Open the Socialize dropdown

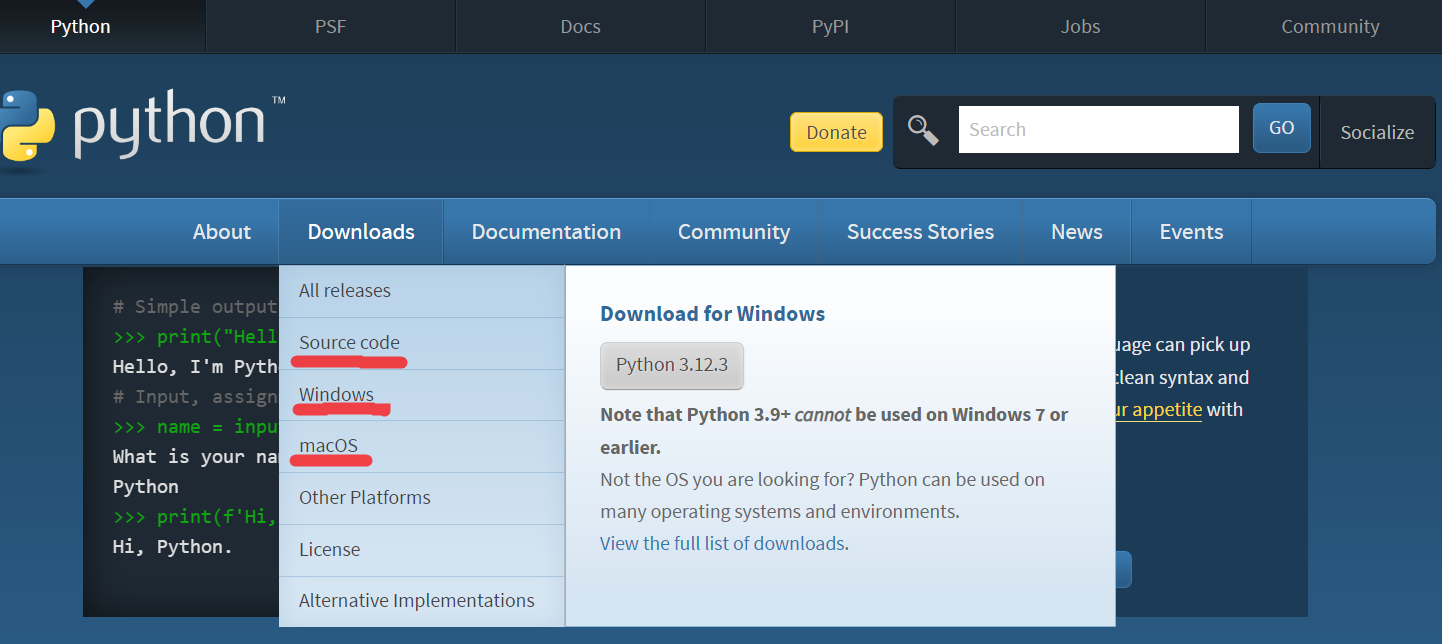tap(1377, 132)
